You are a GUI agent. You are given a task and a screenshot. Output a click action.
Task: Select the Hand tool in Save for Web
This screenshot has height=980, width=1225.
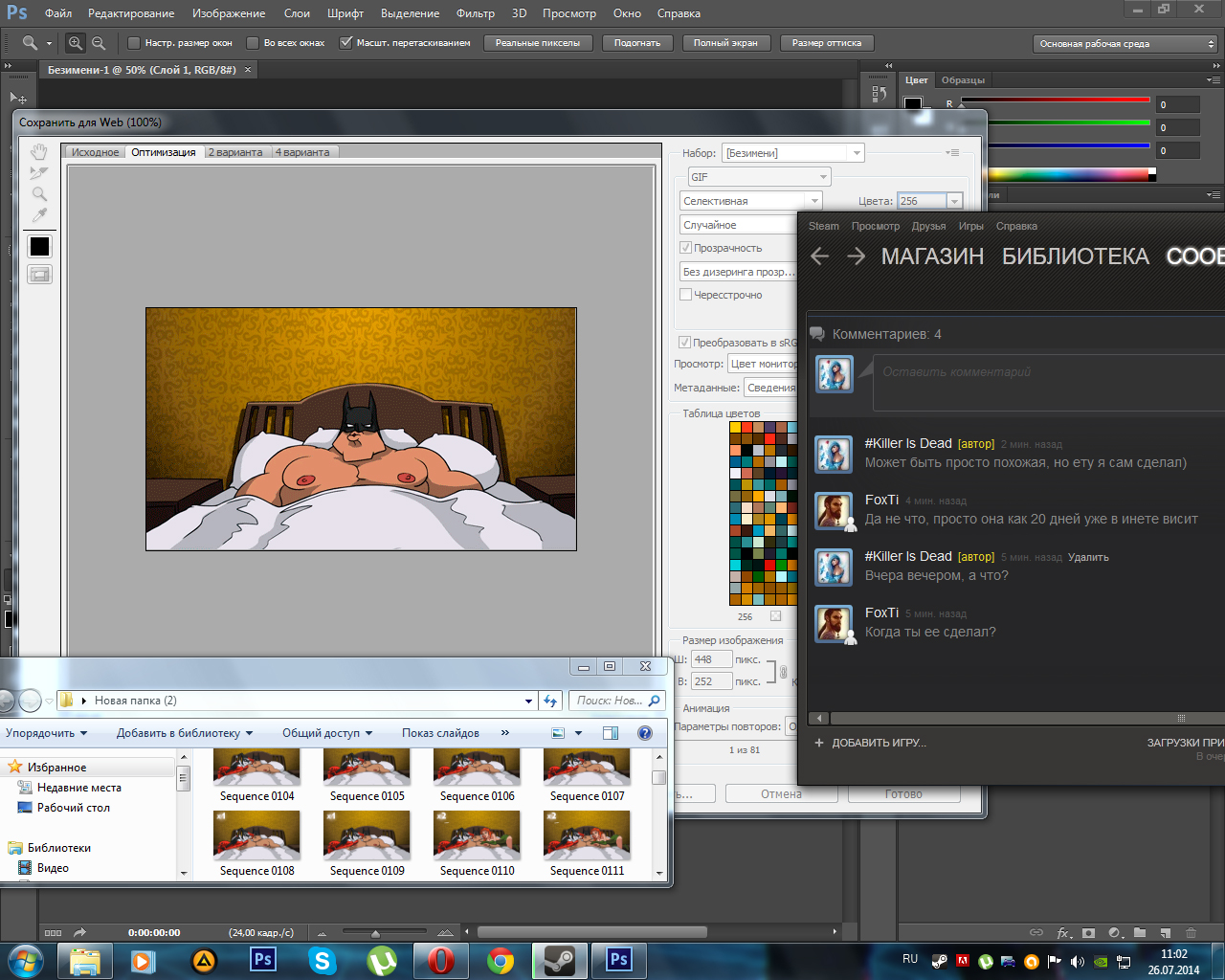click(x=39, y=152)
